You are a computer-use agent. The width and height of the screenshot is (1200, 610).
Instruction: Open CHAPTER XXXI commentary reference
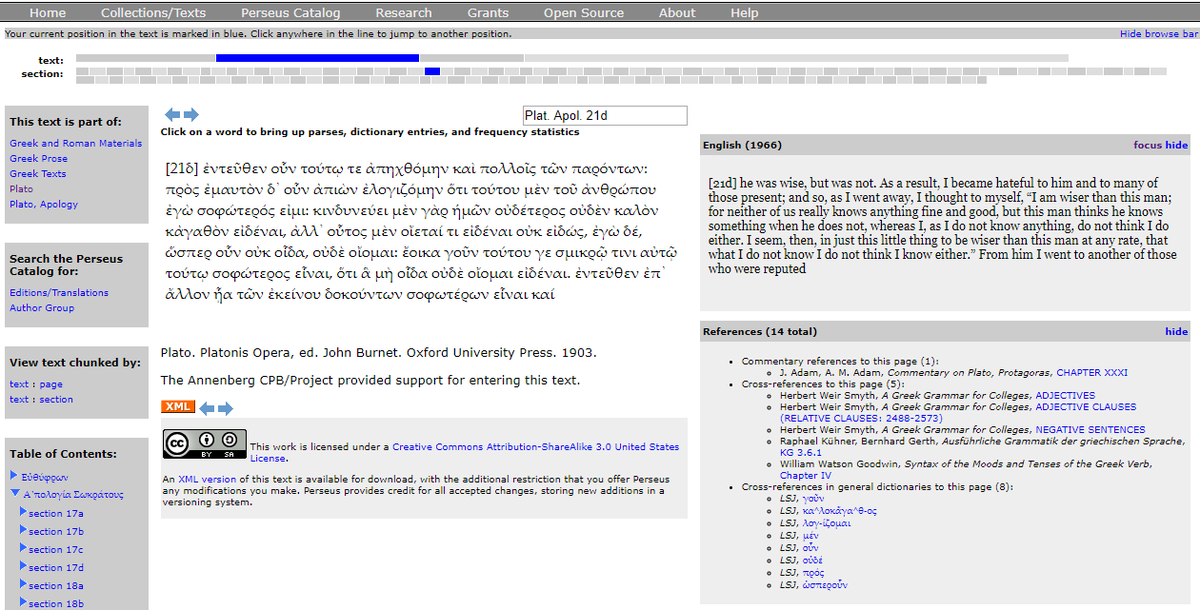tap(1092, 372)
